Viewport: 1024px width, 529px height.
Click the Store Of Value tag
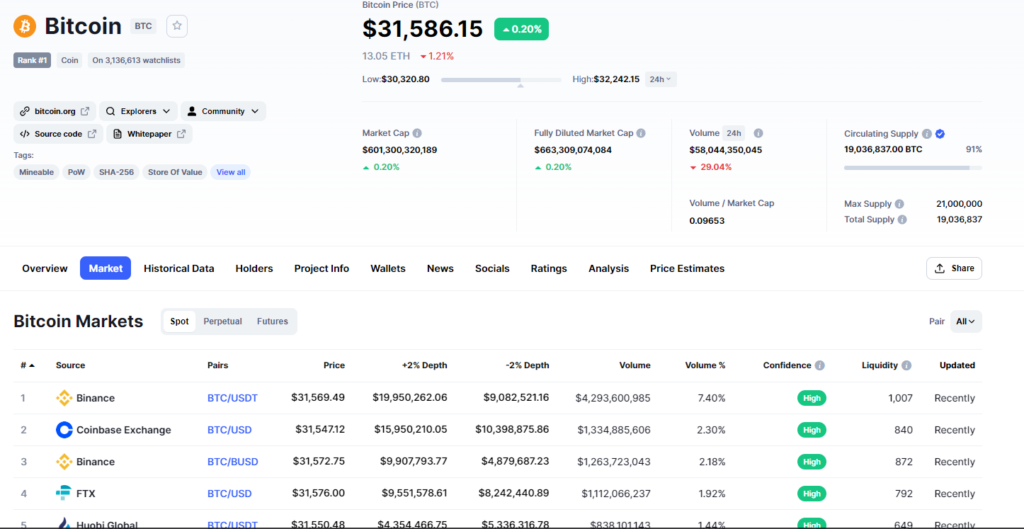tap(175, 172)
